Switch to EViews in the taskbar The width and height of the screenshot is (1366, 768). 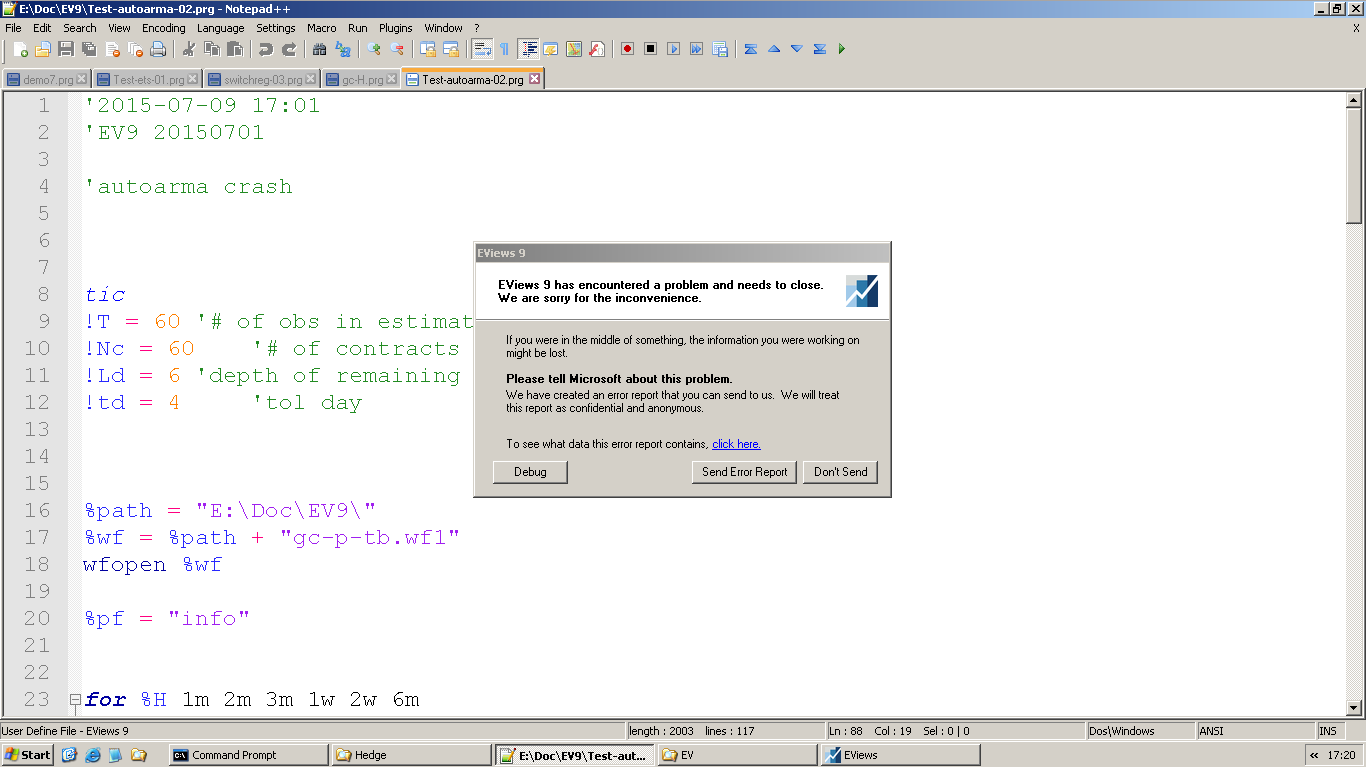[x=900, y=755]
